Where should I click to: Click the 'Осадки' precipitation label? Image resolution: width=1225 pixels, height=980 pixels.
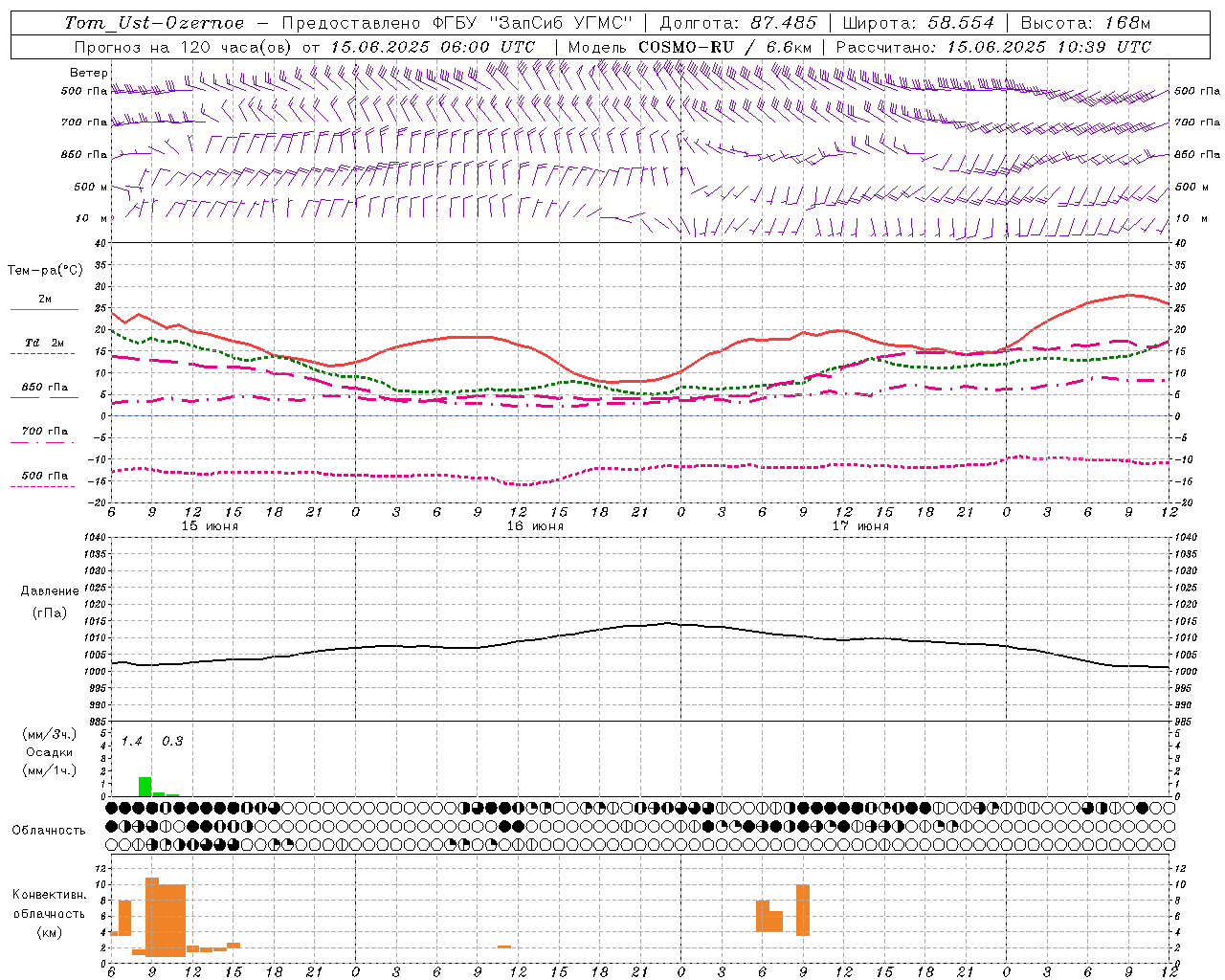click(x=49, y=752)
